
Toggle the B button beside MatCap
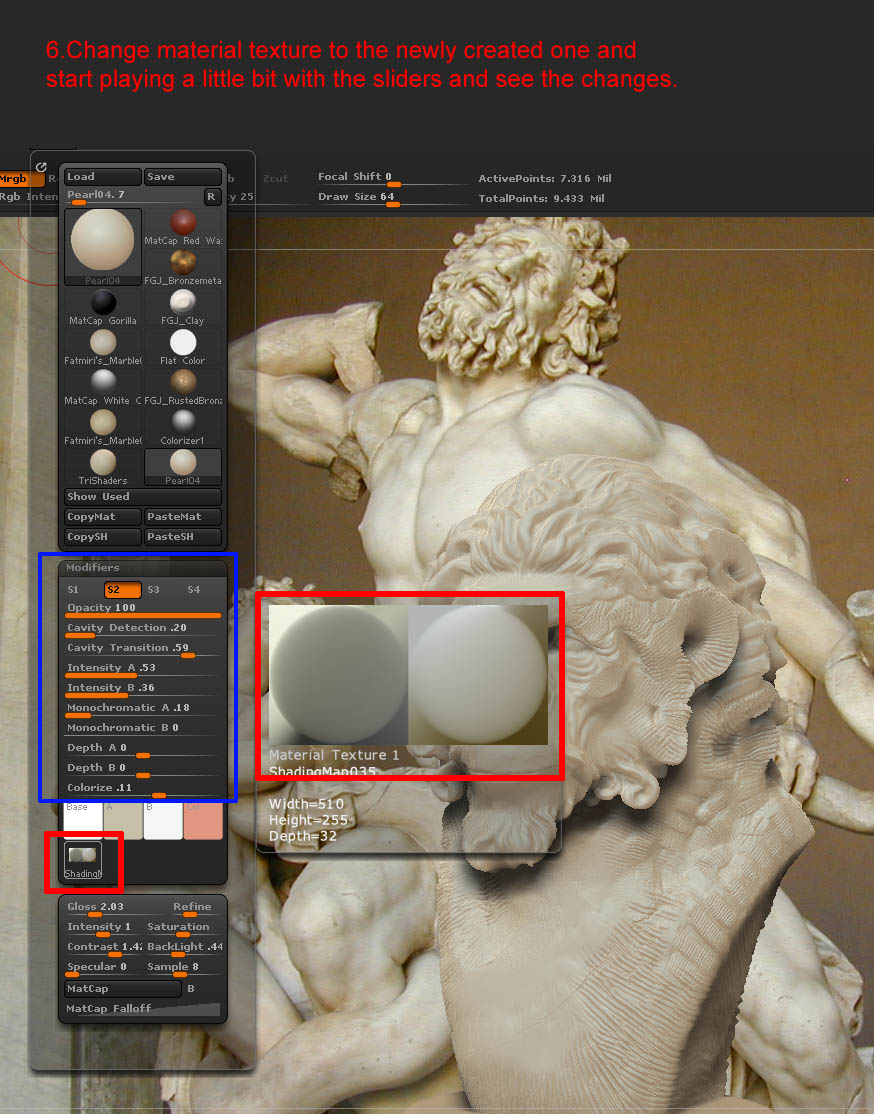click(190, 989)
